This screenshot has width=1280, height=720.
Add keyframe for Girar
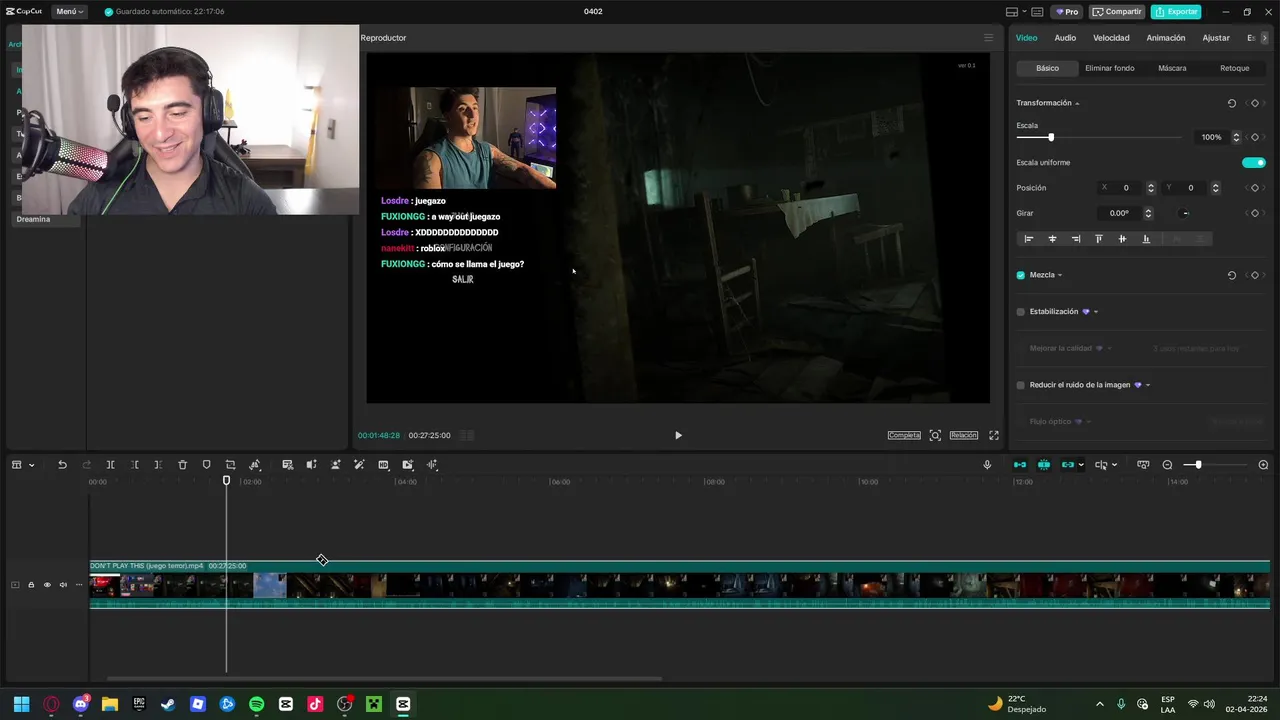pos(1255,213)
